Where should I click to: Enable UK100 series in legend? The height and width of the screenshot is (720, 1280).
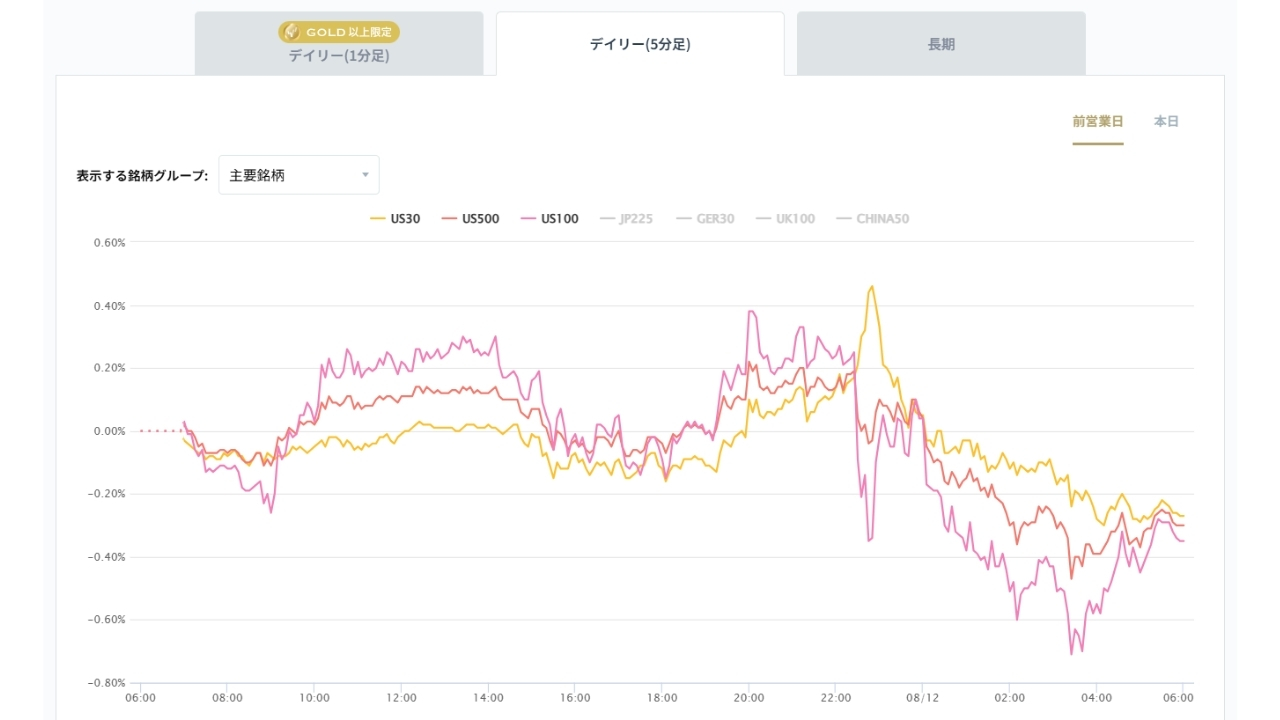pos(785,218)
